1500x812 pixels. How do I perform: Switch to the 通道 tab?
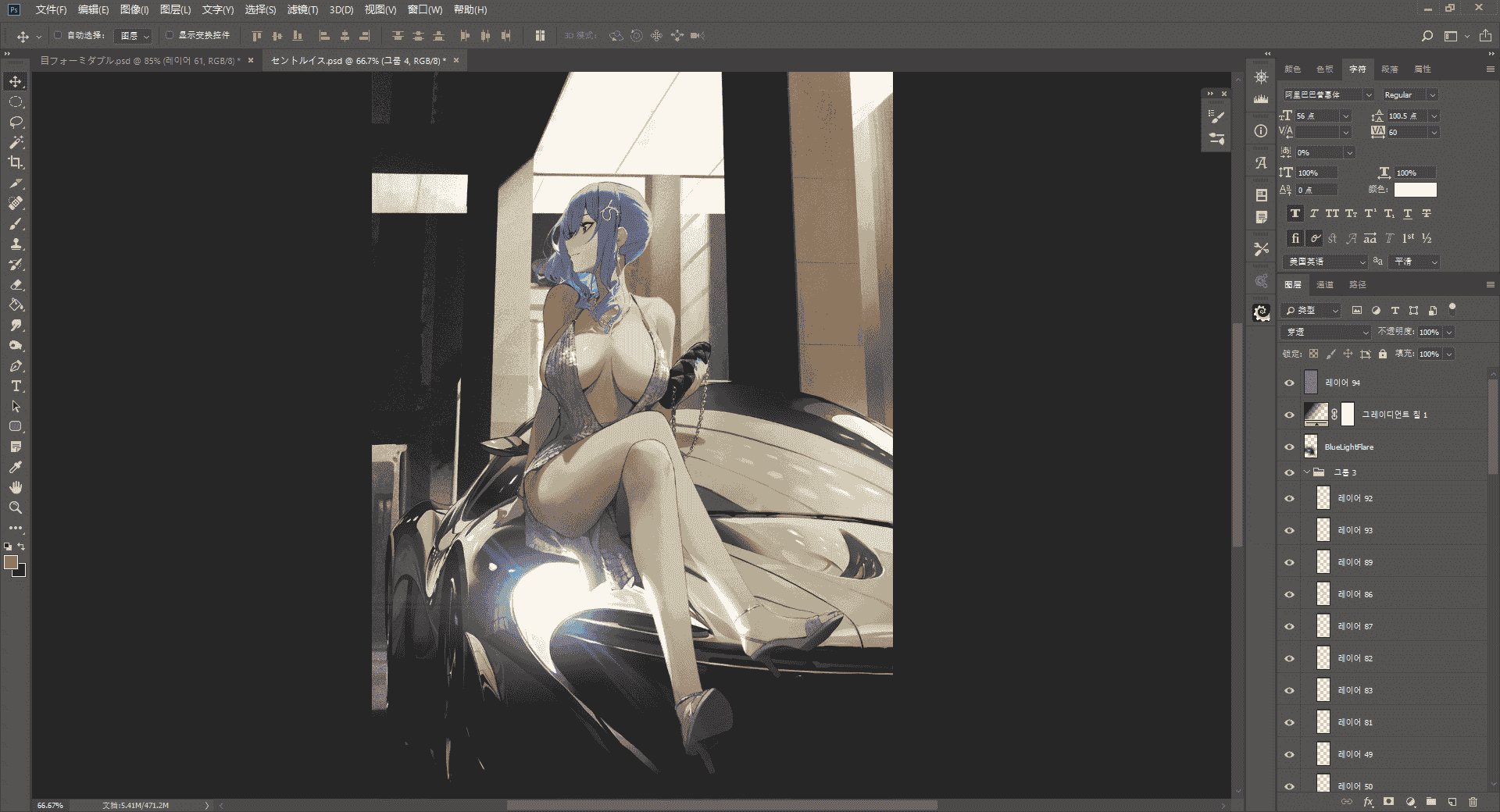(x=1325, y=284)
